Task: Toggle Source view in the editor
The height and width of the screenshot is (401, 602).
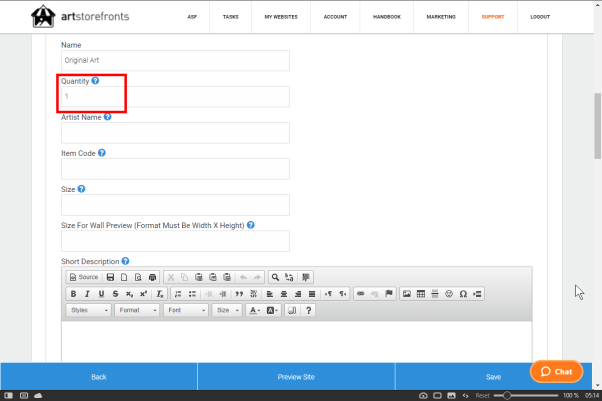Action: point(84,277)
